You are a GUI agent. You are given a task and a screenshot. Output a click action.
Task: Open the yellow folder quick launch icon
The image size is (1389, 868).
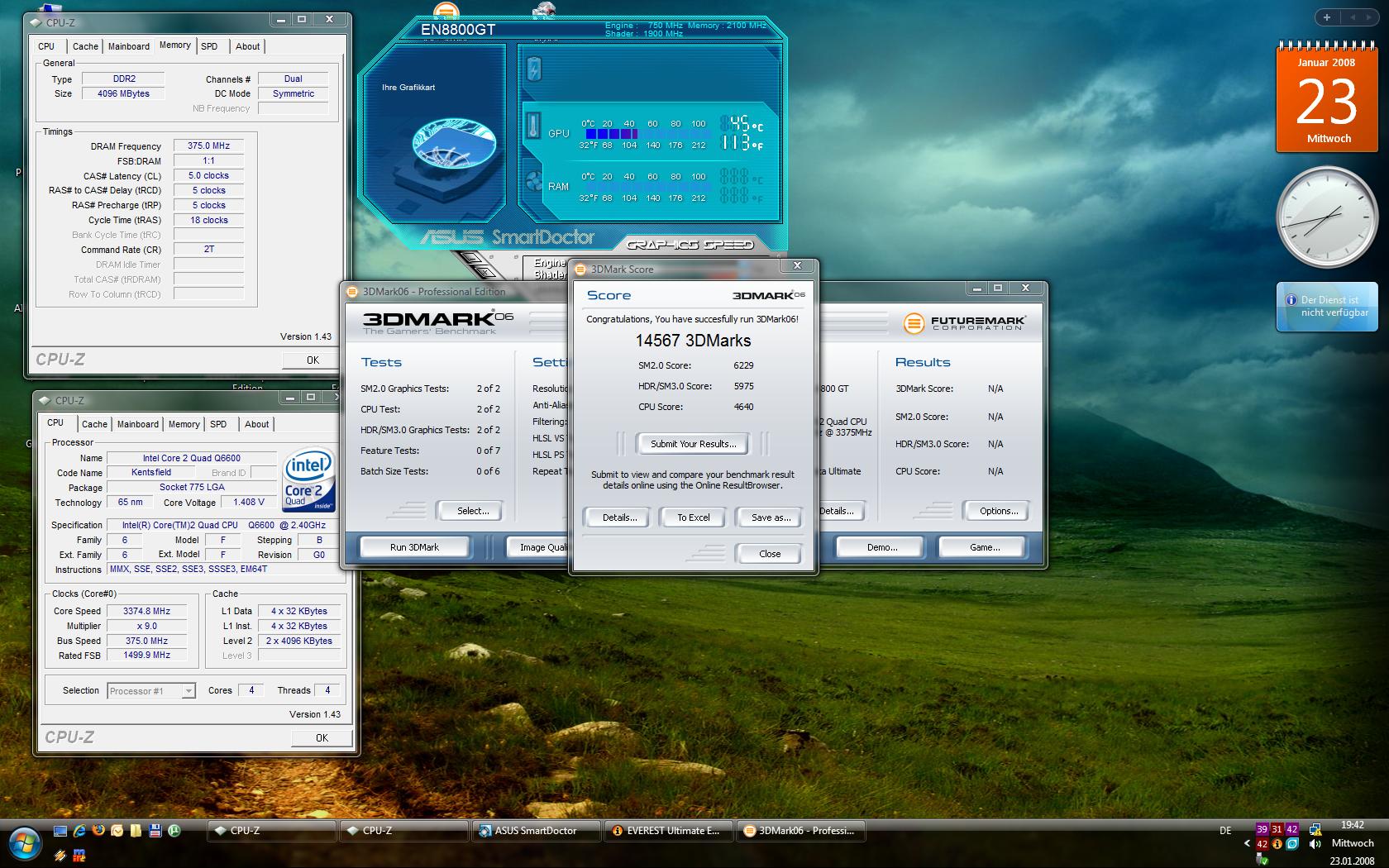pos(136,831)
